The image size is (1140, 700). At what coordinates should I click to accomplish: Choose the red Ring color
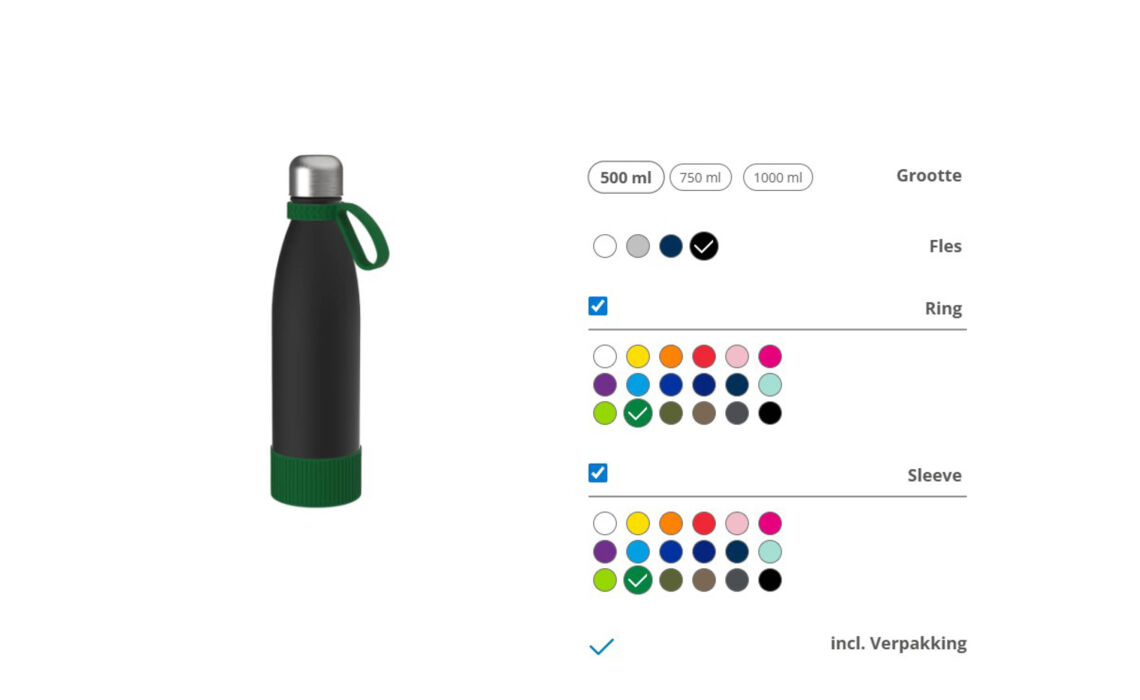coord(704,356)
